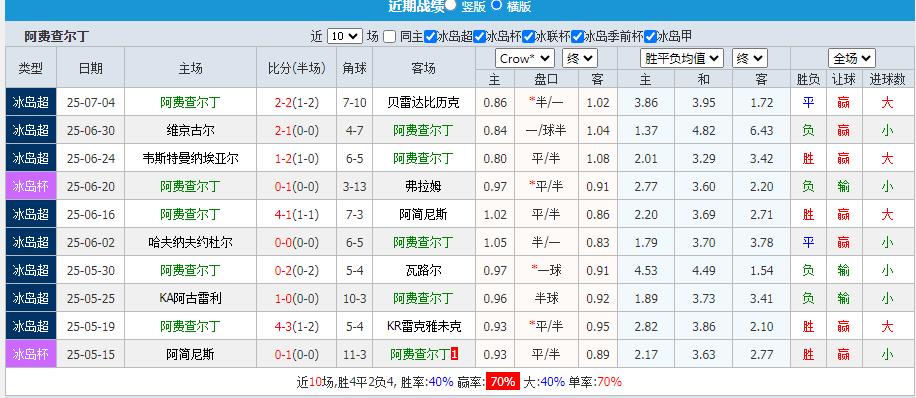Screen dimensions: 916x398
Task: Open 韦斯特曼纳埃亚尔 team link
Action: pos(190,158)
